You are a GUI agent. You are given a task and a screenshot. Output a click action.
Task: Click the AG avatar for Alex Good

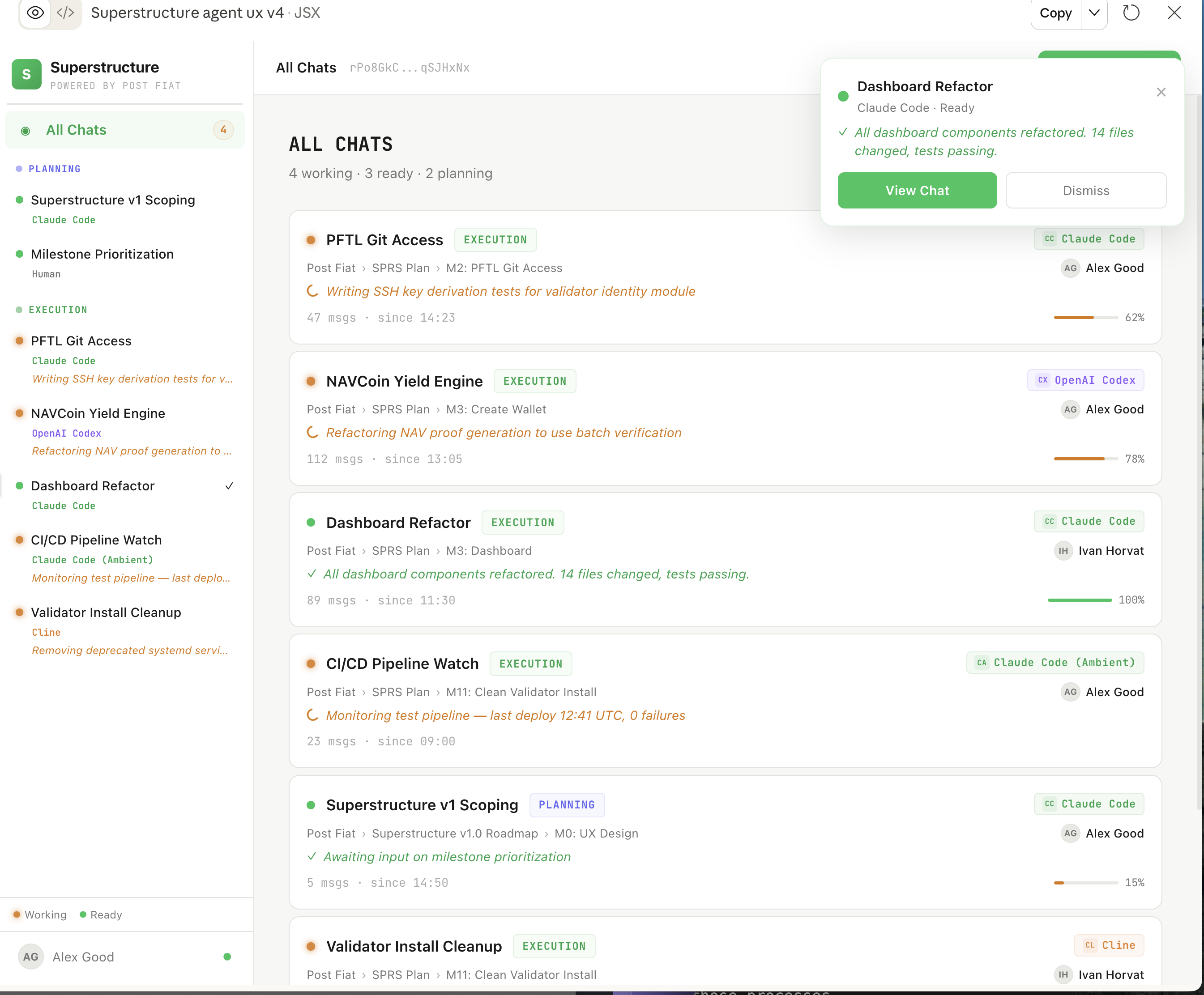pos(30,956)
